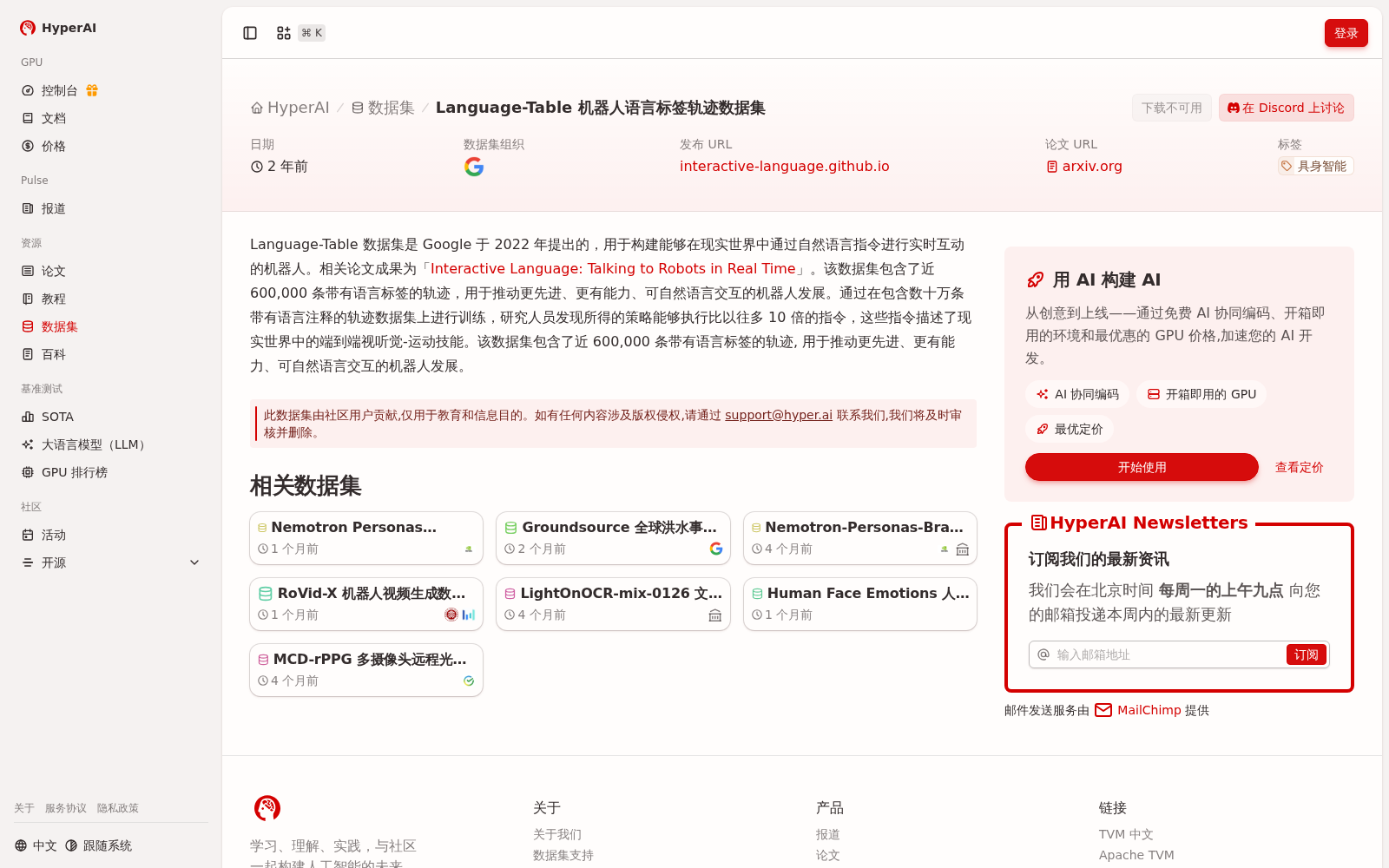The image size is (1389, 868).
Task: Open interactive-language.github.io link
Action: [x=784, y=166]
